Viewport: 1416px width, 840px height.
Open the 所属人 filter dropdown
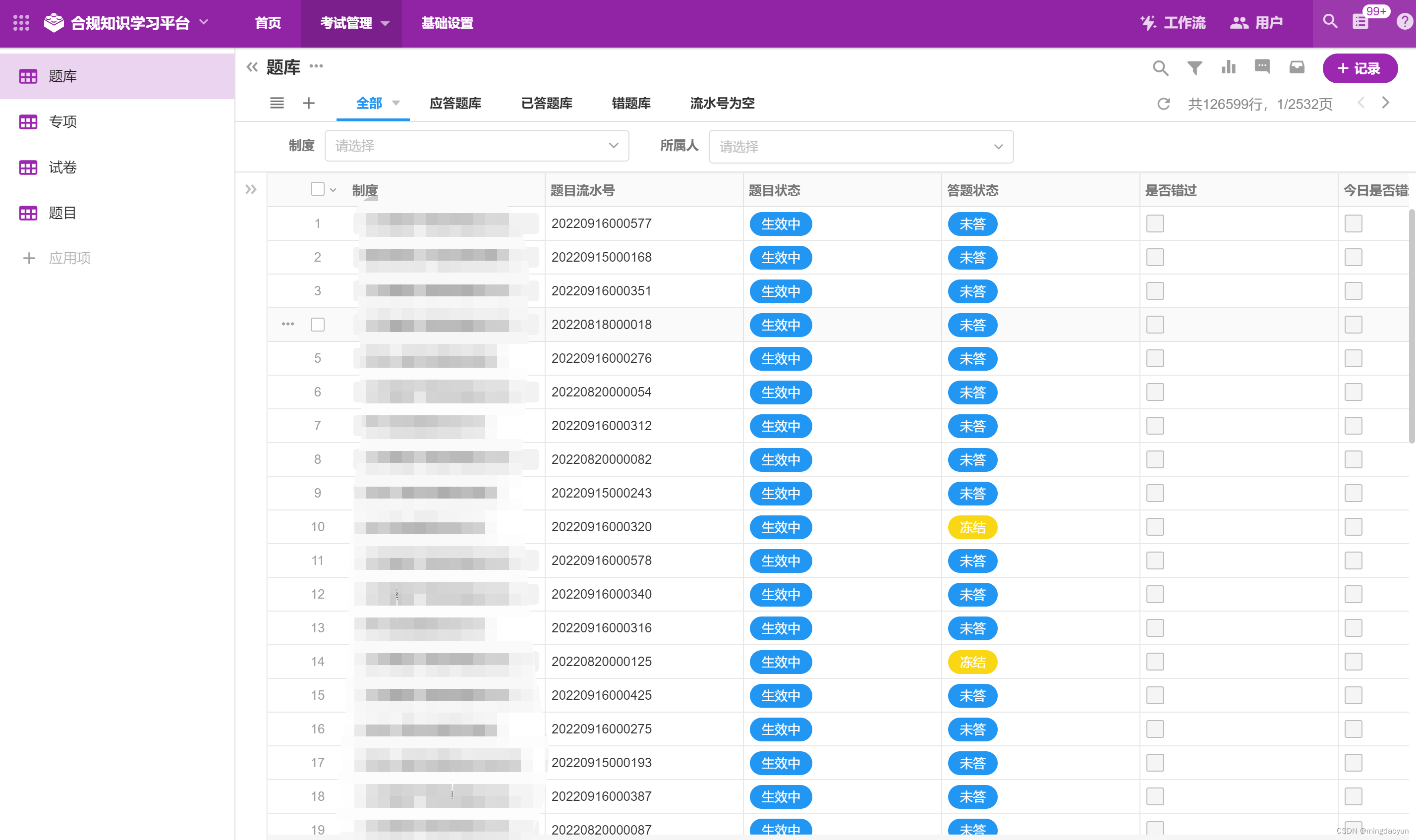point(860,147)
